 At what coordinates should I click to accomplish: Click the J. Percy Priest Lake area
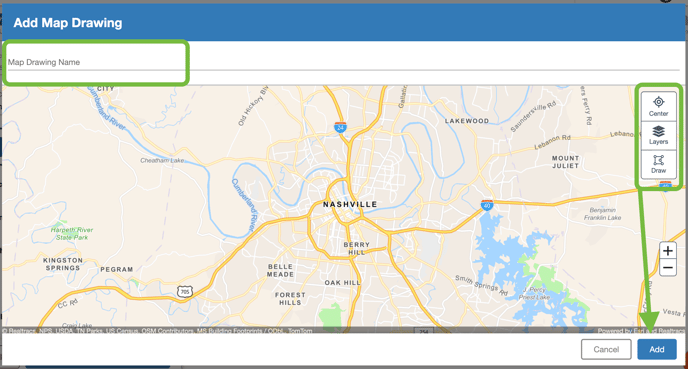pyautogui.click(x=534, y=294)
